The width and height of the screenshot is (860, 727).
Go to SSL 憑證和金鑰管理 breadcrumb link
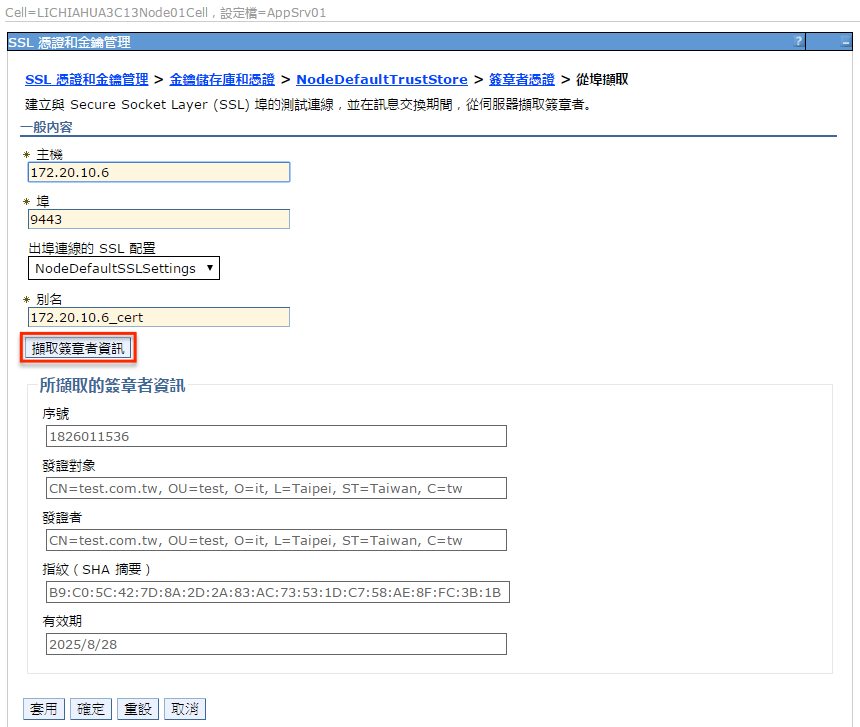tap(86, 79)
